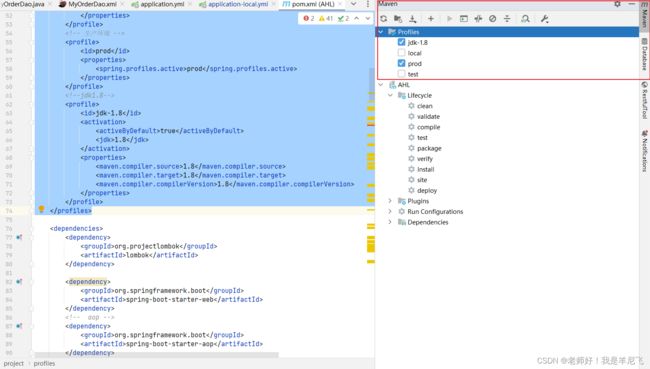Open Maven panel gear options
650x369 pixels.
pos(617,4)
